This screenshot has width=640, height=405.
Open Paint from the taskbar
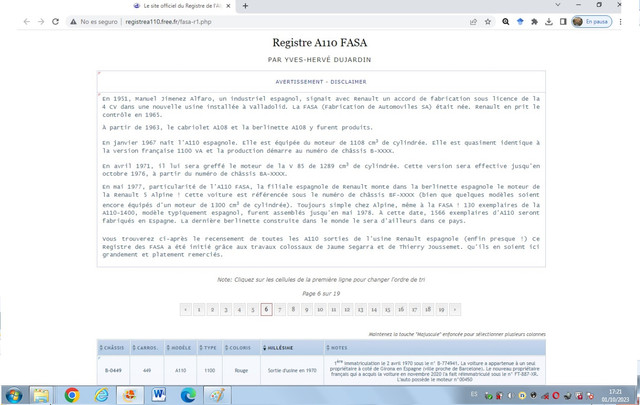(217, 395)
